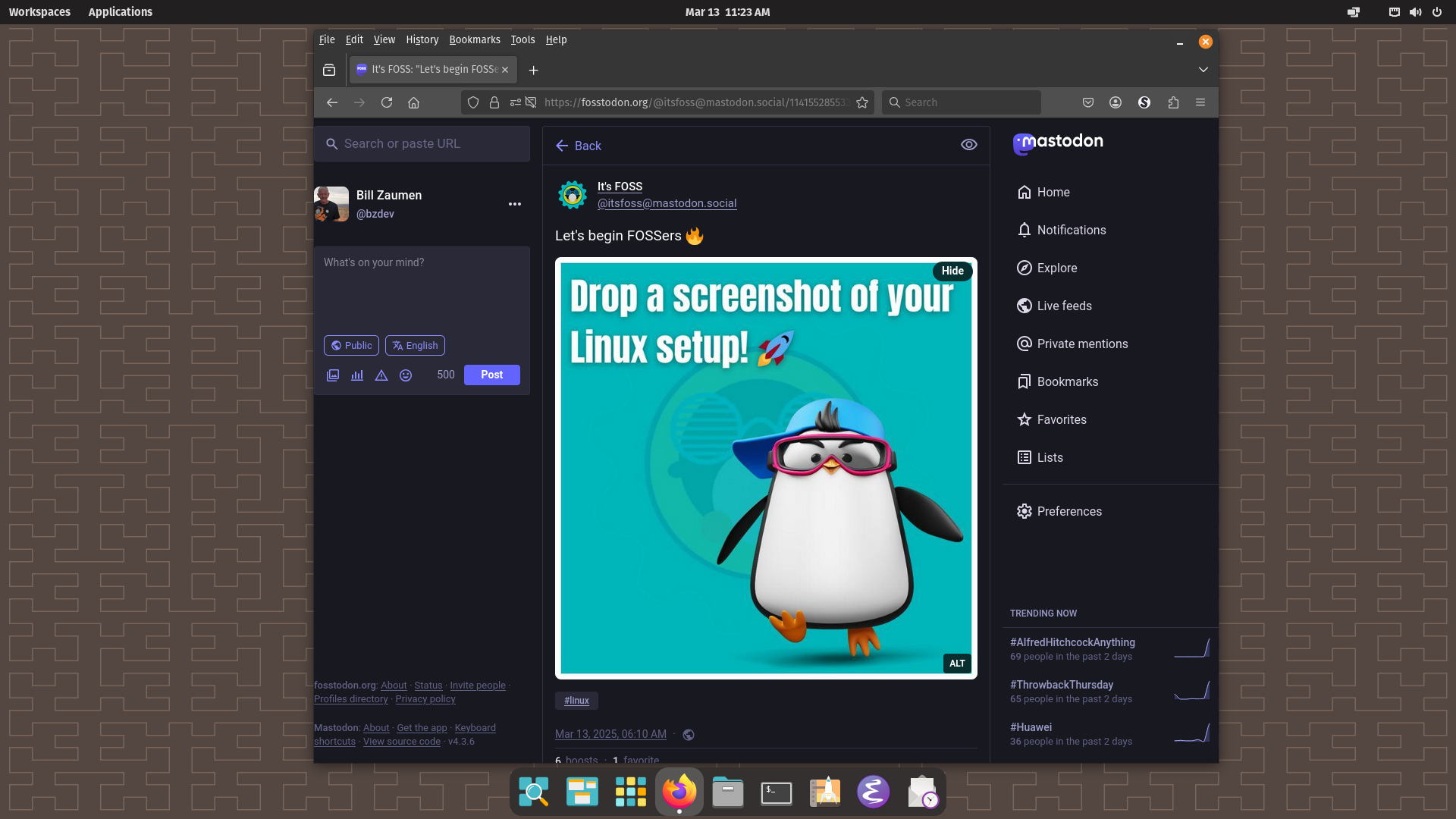The height and width of the screenshot is (819, 1456).
Task: Open the terminal from the dock
Action: coord(776,792)
